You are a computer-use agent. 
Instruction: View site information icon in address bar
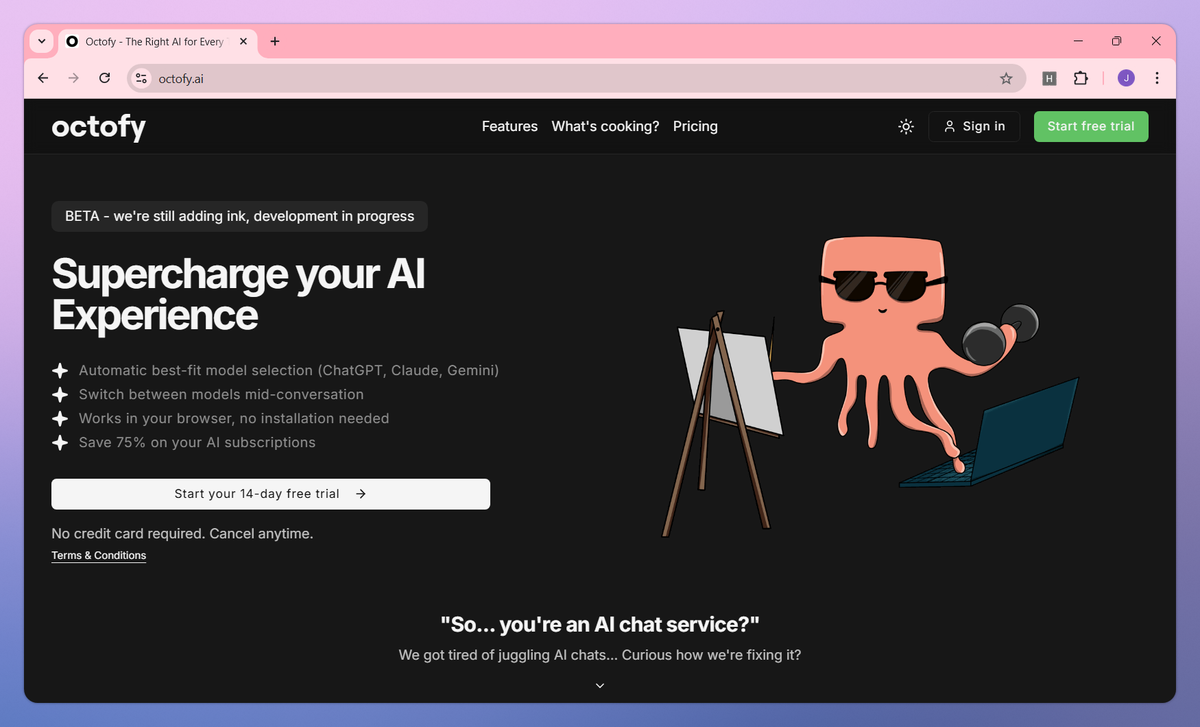(141, 78)
